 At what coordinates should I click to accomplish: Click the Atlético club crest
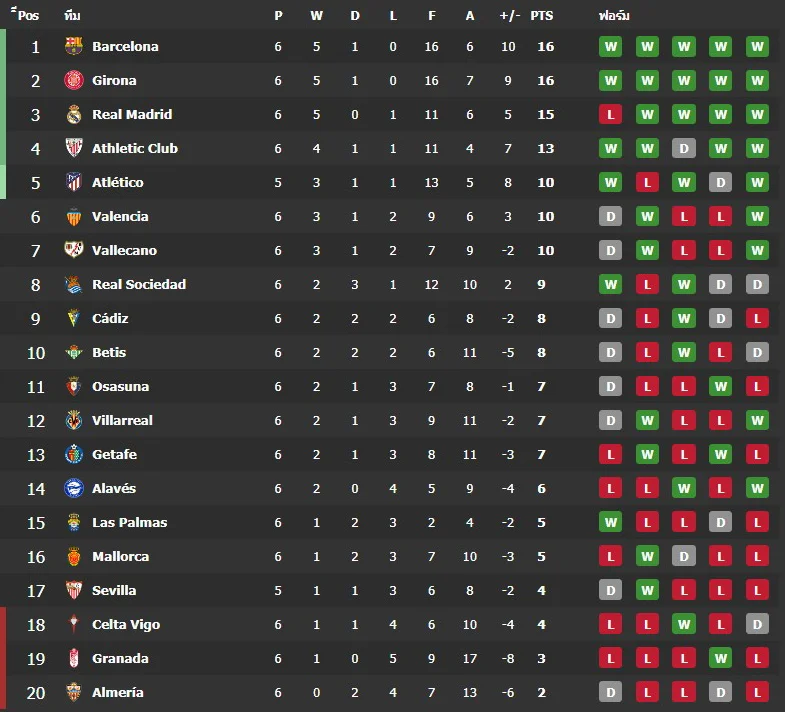[74, 182]
